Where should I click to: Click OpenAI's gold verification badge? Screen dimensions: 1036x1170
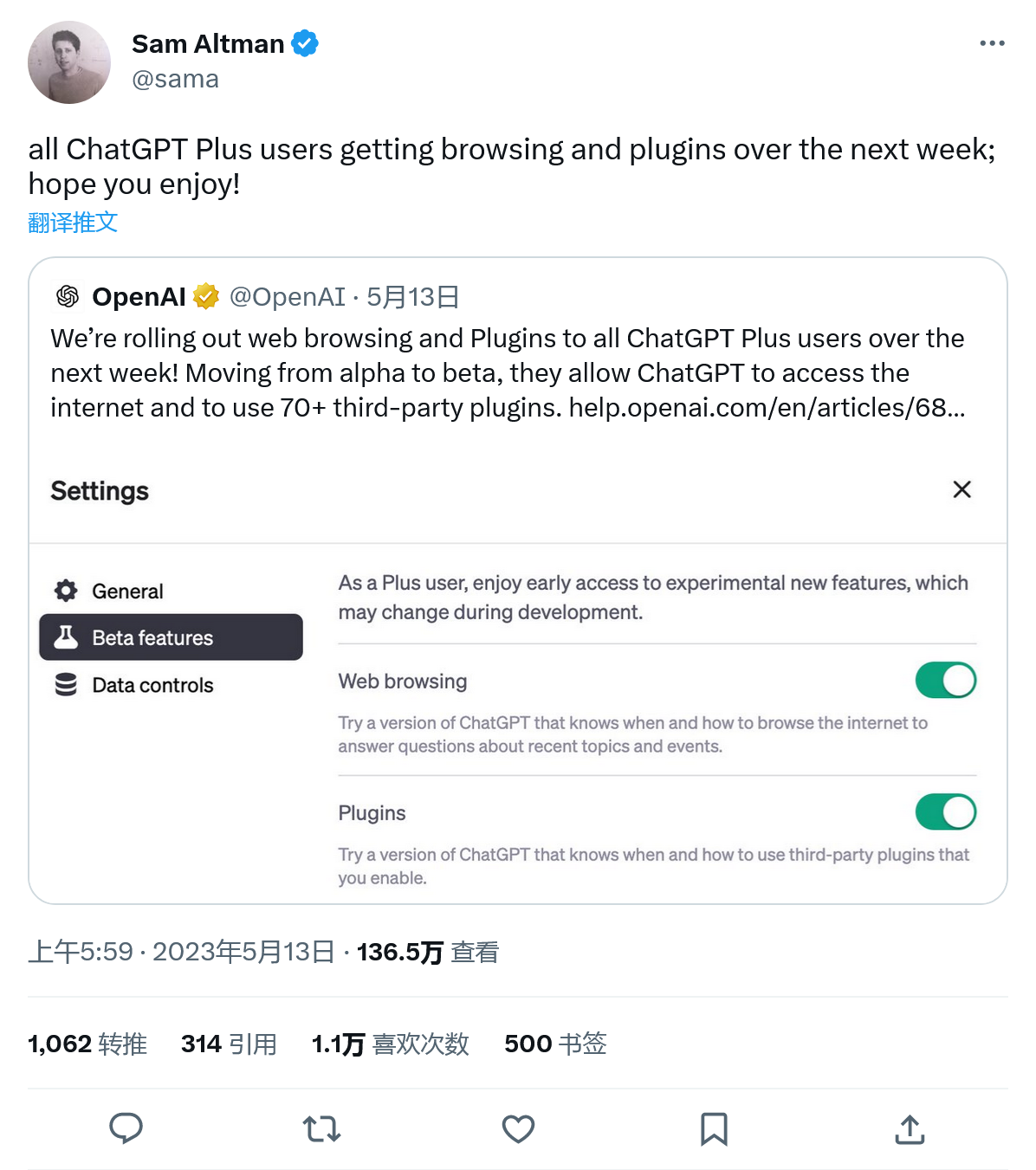tap(205, 295)
